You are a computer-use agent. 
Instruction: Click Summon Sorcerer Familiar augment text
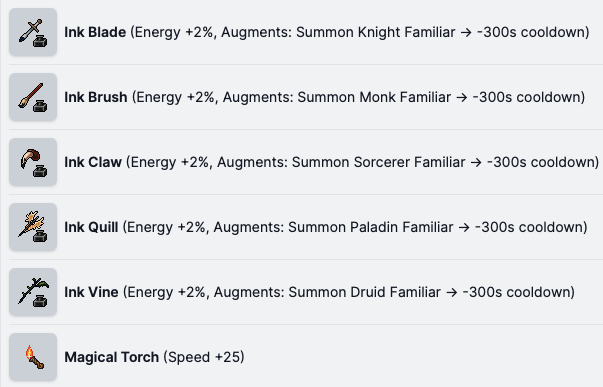[x=378, y=162]
